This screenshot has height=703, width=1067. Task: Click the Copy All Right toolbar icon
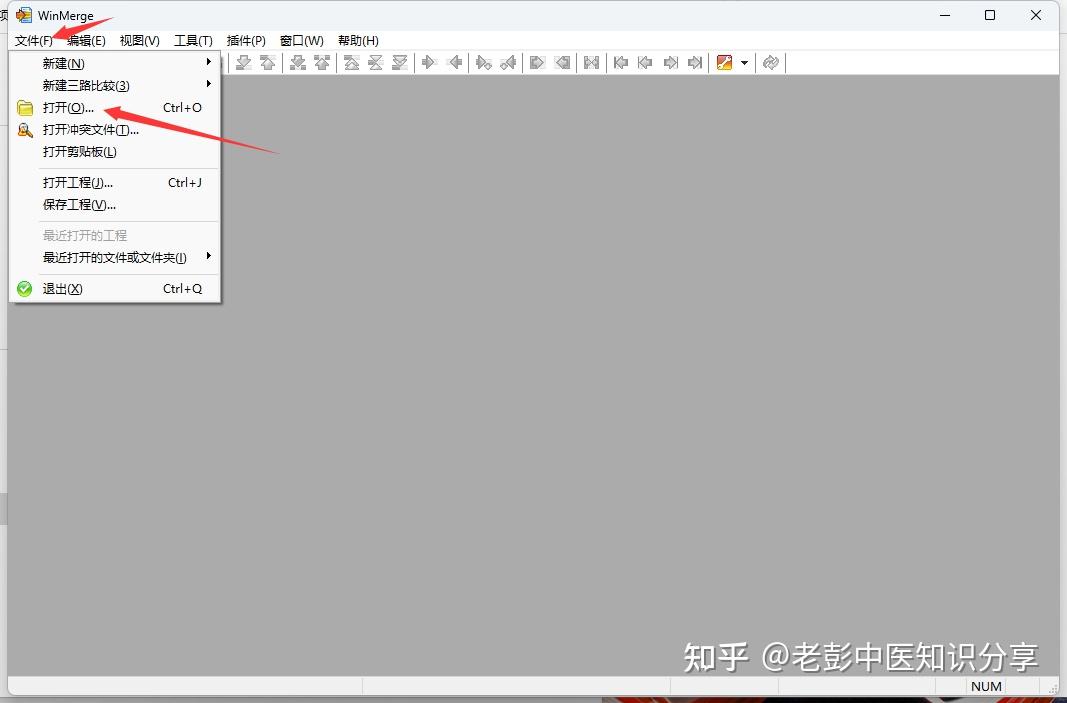(536, 63)
